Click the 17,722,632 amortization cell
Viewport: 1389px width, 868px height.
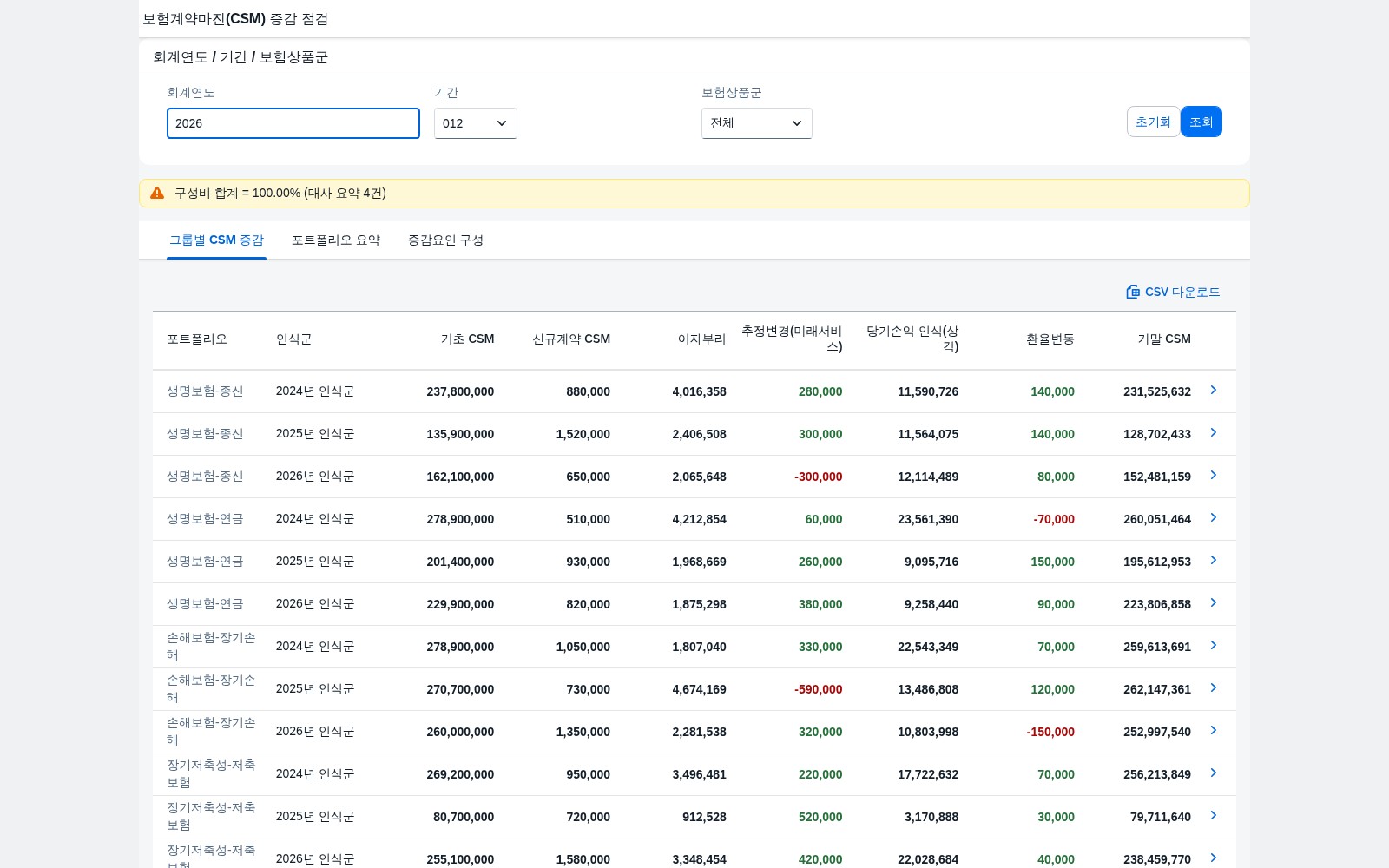[x=928, y=774]
